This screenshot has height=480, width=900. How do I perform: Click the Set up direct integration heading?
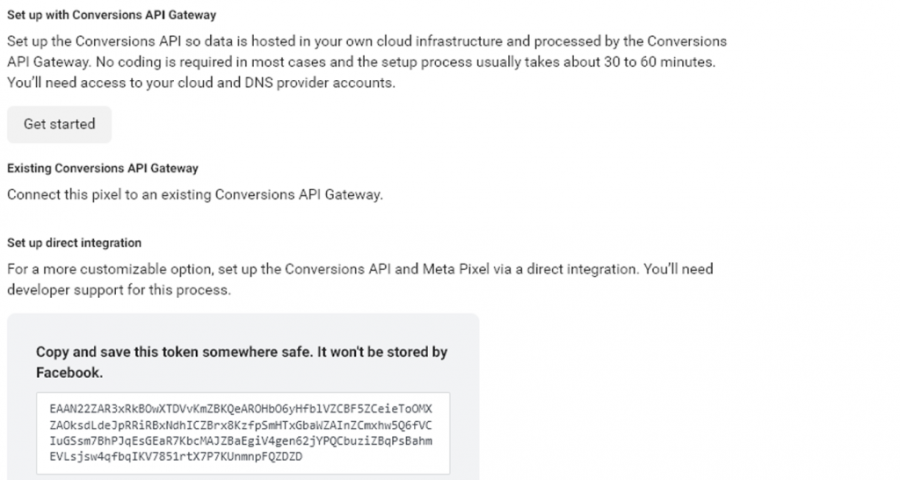click(x=74, y=243)
